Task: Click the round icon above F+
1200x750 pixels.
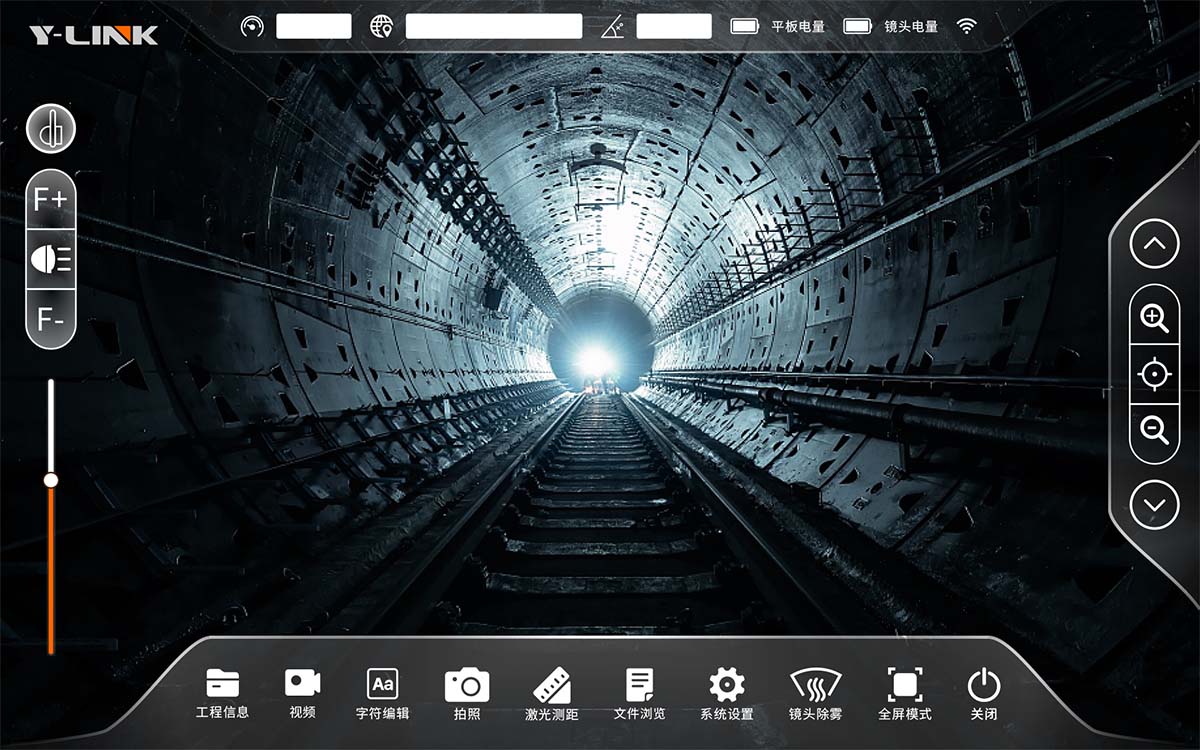Action: [51, 129]
